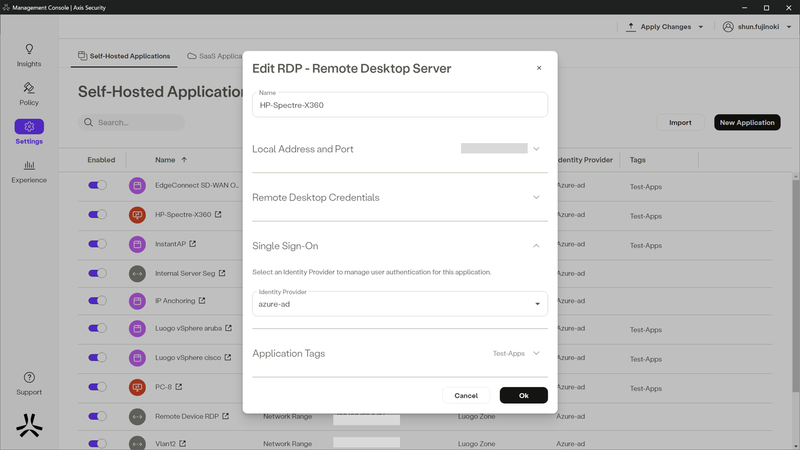Screen dimensions: 800x450
Task: Toggle enabled switch for Internal Server Seg
Action: 97,273
